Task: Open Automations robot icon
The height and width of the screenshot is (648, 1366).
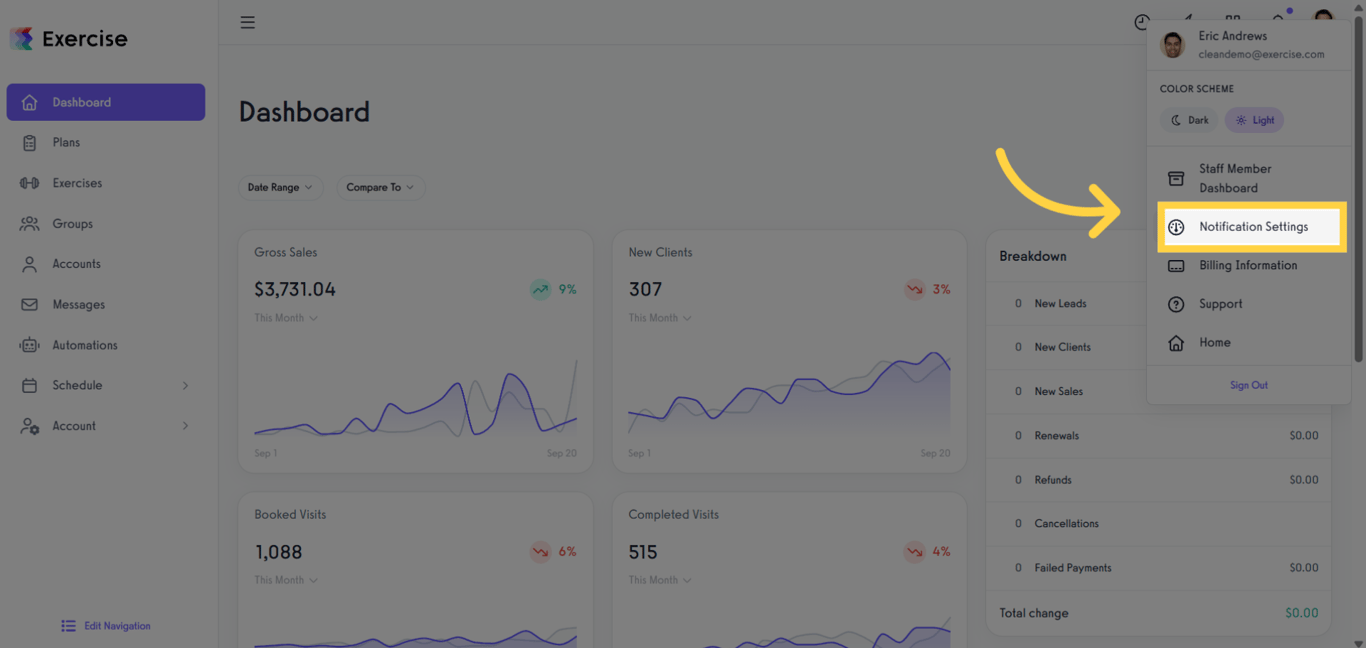Action: (30, 345)
